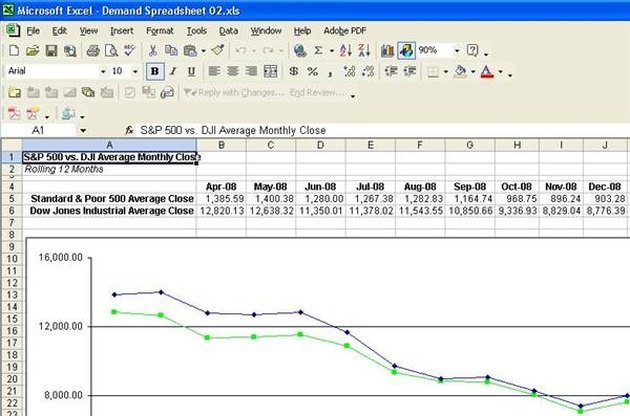Click the Insert Function fx button
This screenshot has width=630, height=416.
[129, 130]
